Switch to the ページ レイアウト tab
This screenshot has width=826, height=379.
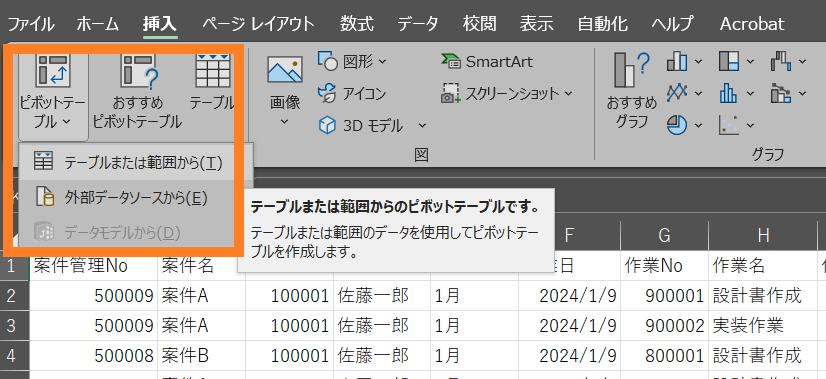point(258,24)
